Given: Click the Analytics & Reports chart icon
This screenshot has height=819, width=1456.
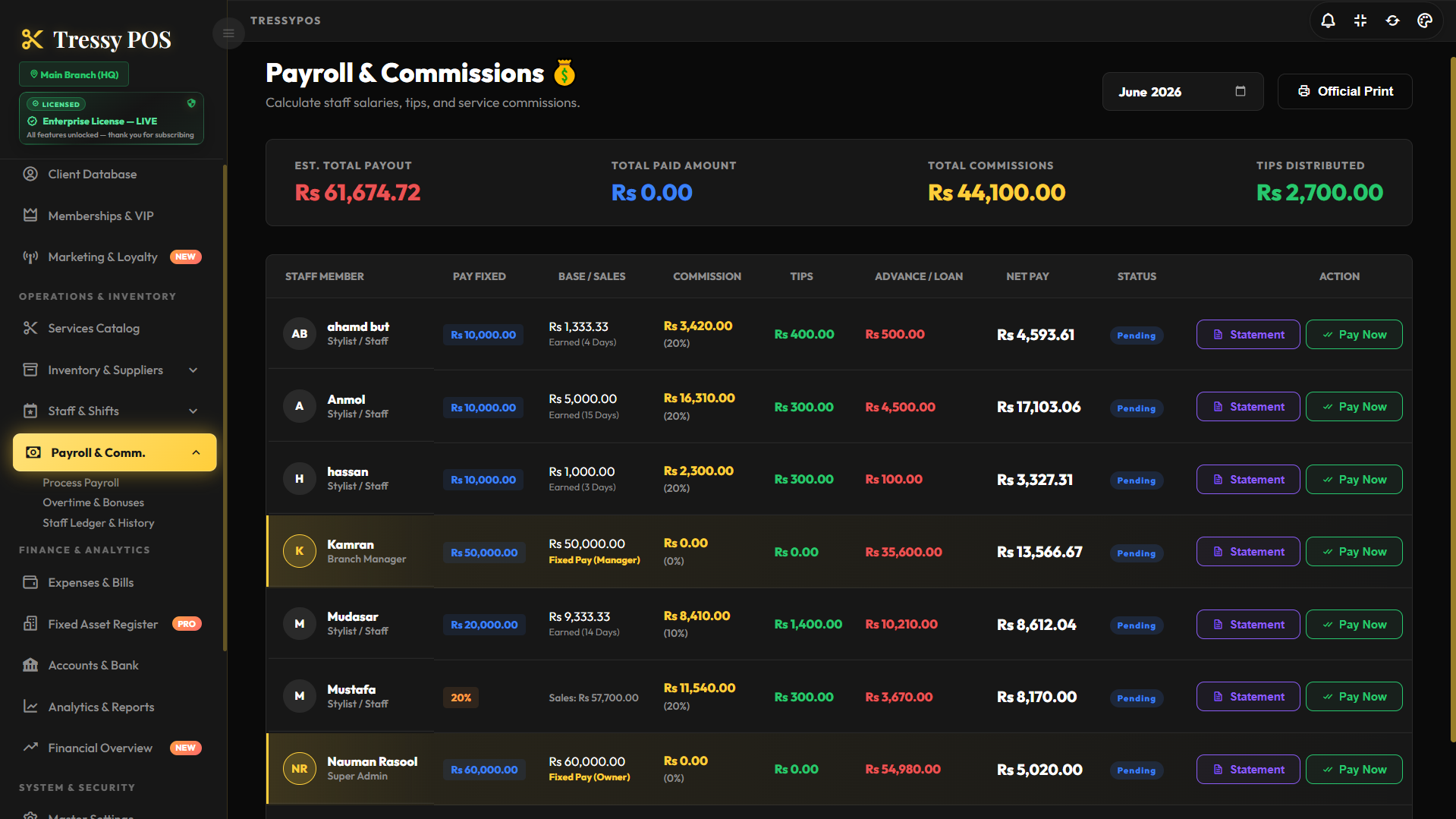Looking at the screenshot, I should click(30, 707).
